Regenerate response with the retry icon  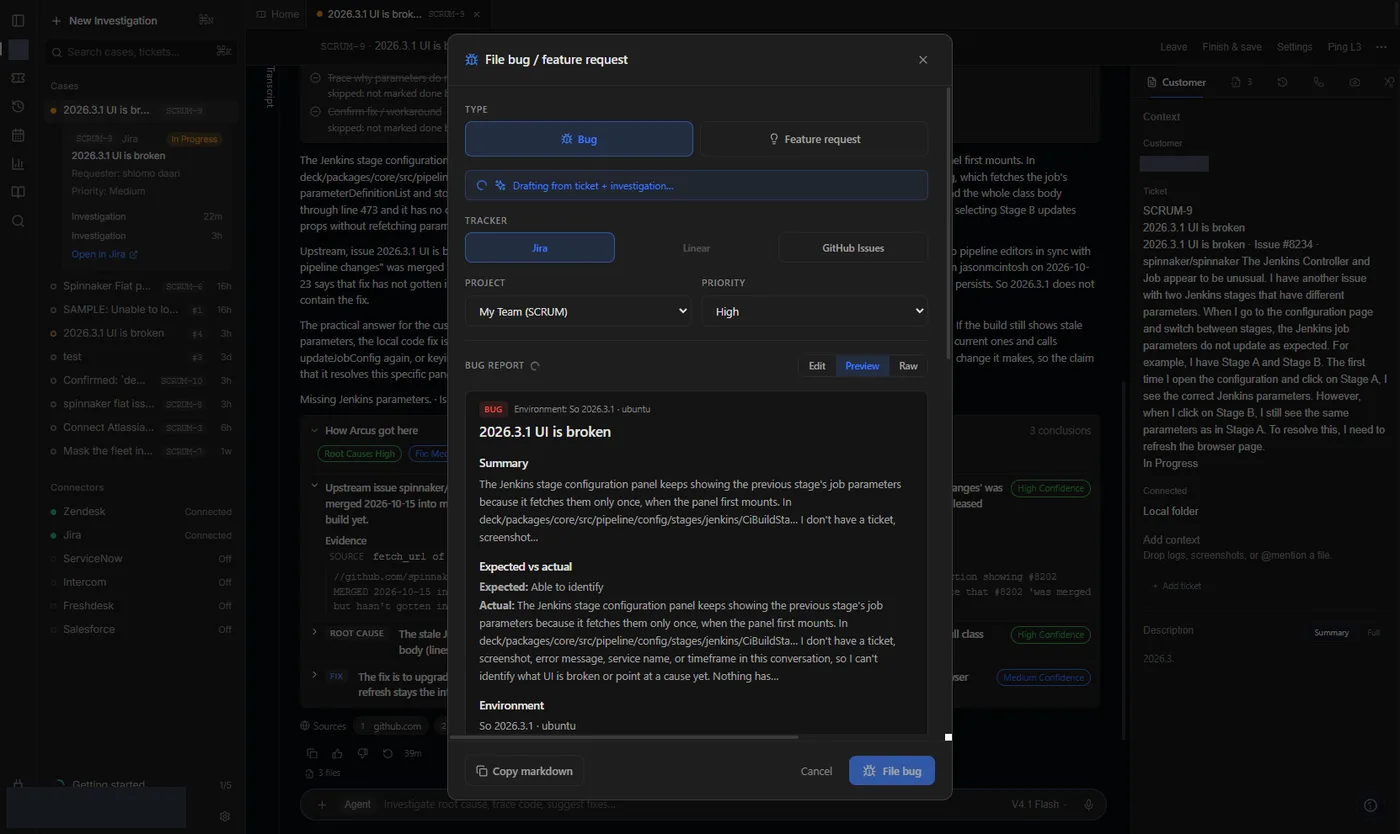387,753
